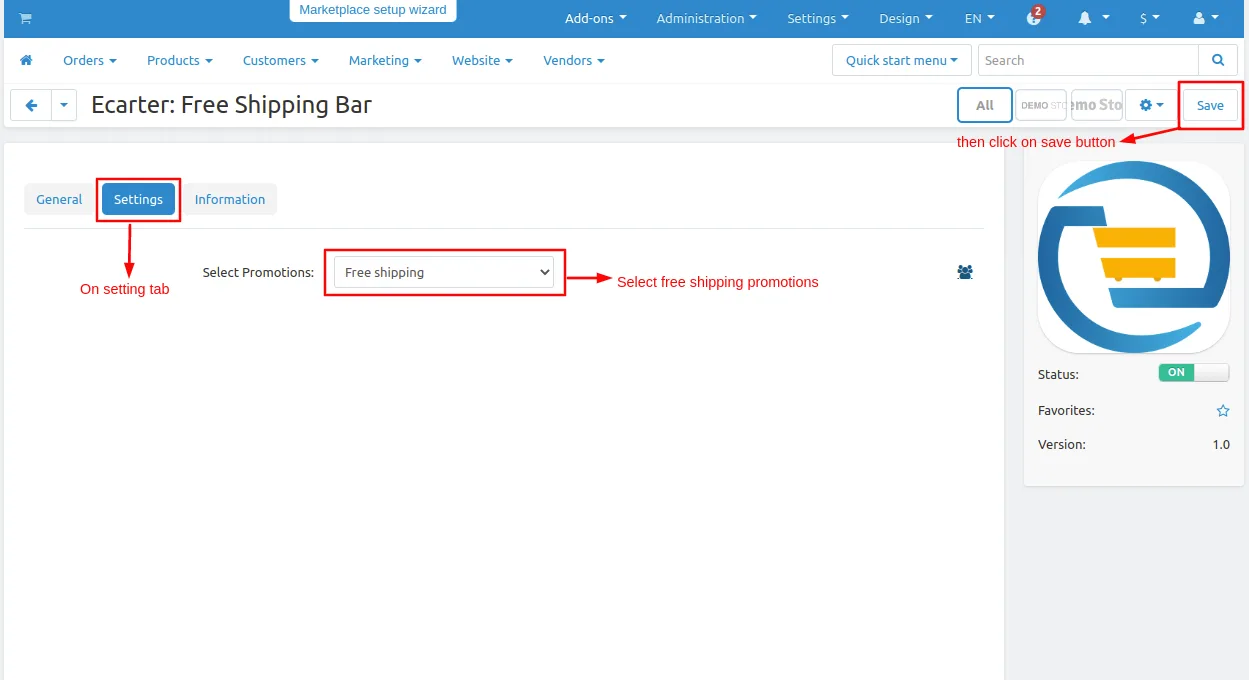1249x680 pixels.
Task: Open the gear actions menu
Action: pos(1151,105)
